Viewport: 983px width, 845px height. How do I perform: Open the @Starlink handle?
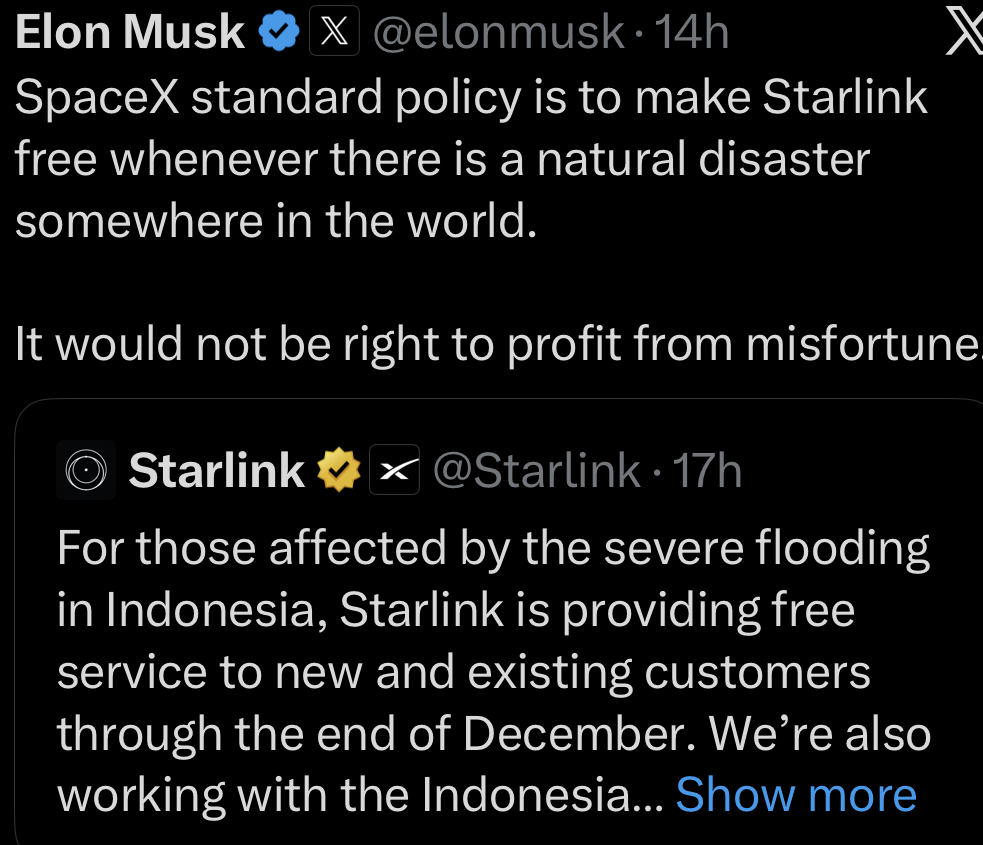click(535, 470)
